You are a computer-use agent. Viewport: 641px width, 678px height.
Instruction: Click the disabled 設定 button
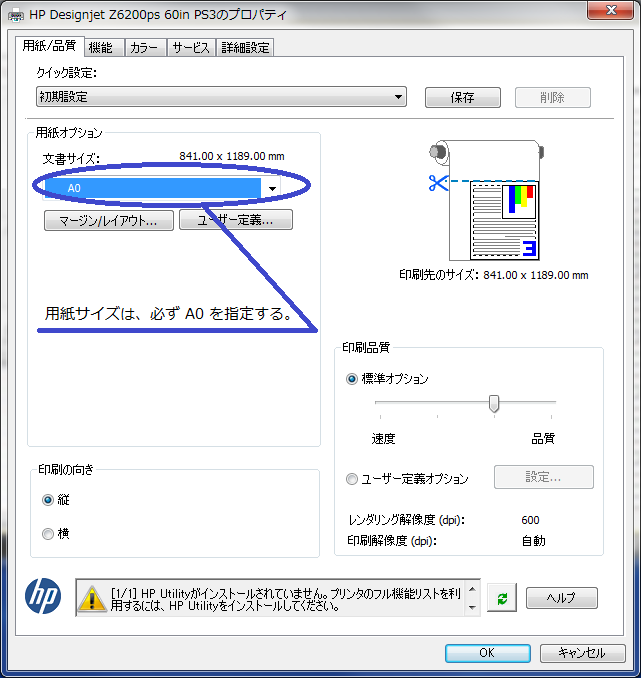coord(543,477)
